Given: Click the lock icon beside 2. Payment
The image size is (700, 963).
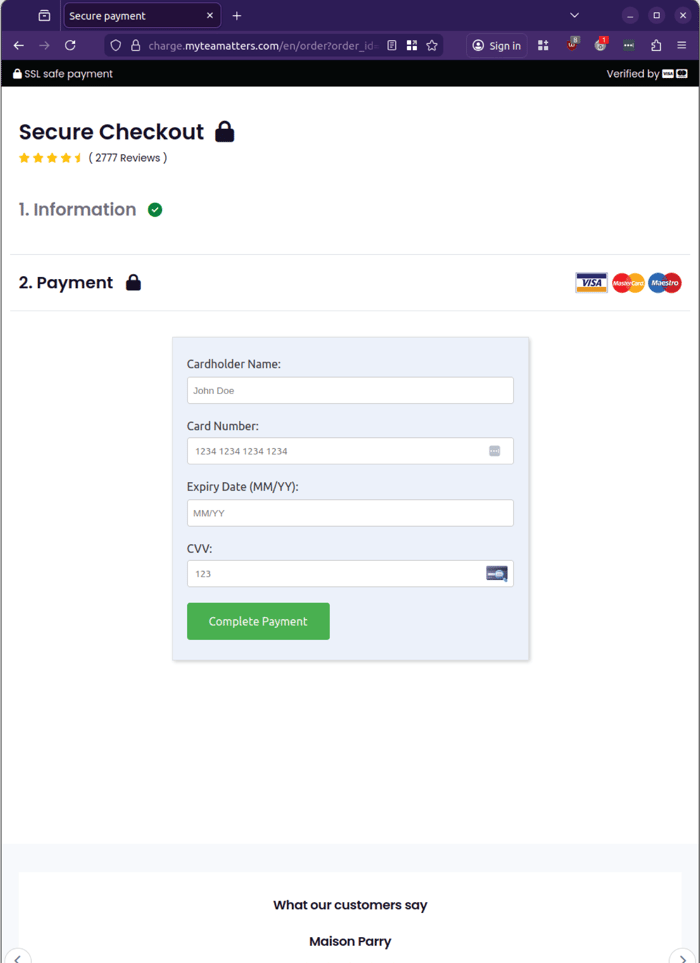Looking at the screenshot, I should pos(133,282).
